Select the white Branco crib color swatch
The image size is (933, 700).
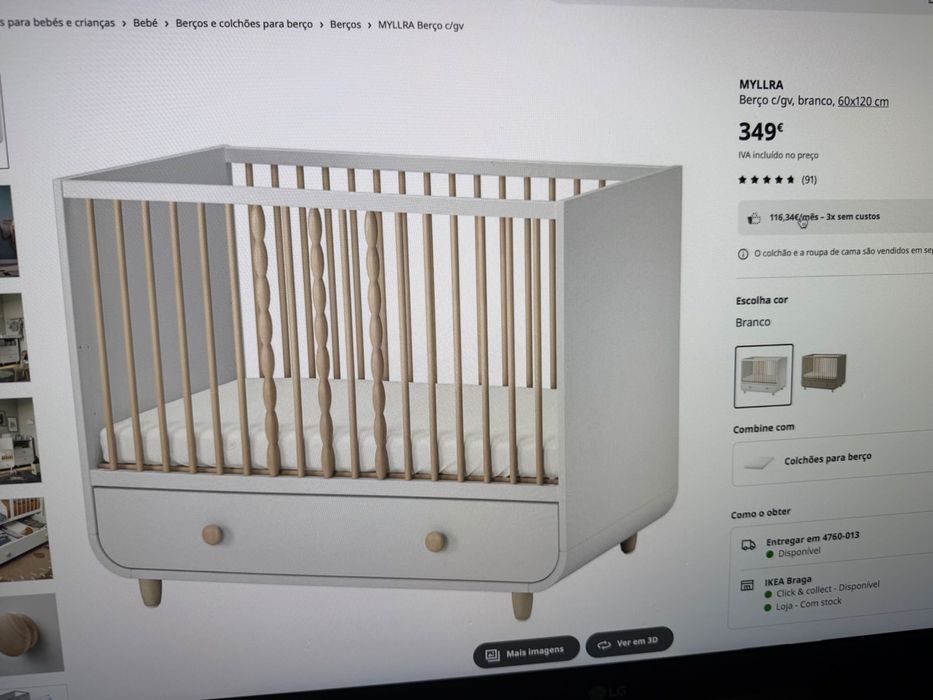pyautogui.click(x=763, y=376)
